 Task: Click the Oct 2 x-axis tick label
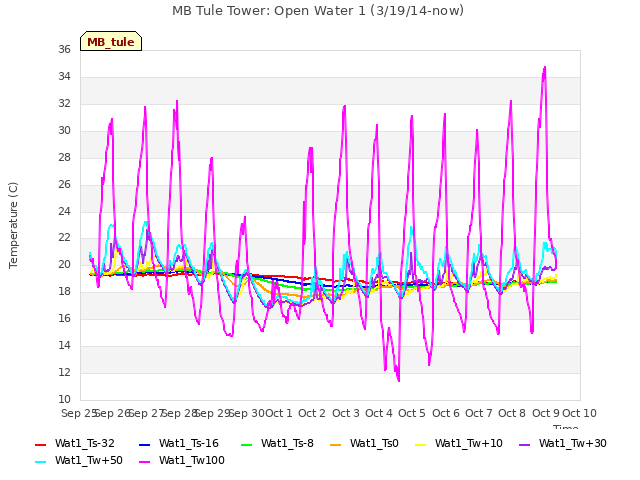click(312, 413)
